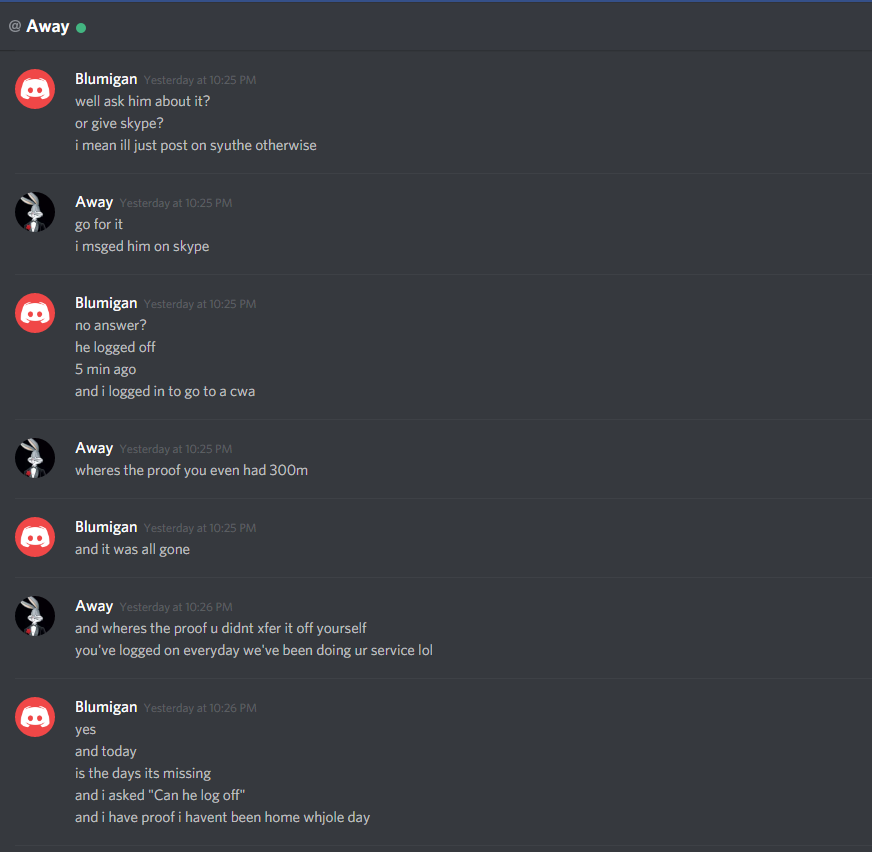Viewport: 872px width, 852px height.
Task: Click Blumigan's "Yesterday at 10:26 PM" timestamp
Action: tap(200, 709)
